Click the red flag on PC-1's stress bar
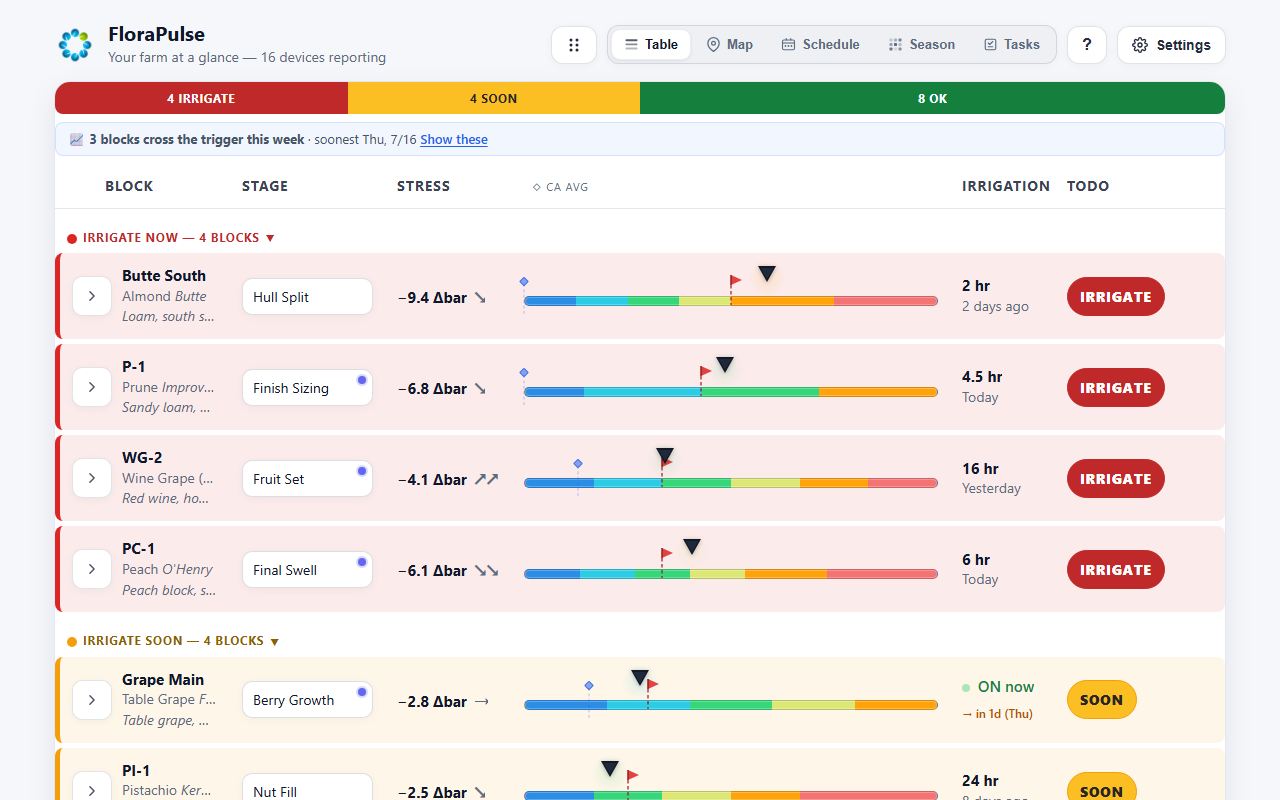The image size is (1280, 800). point(666,554)
